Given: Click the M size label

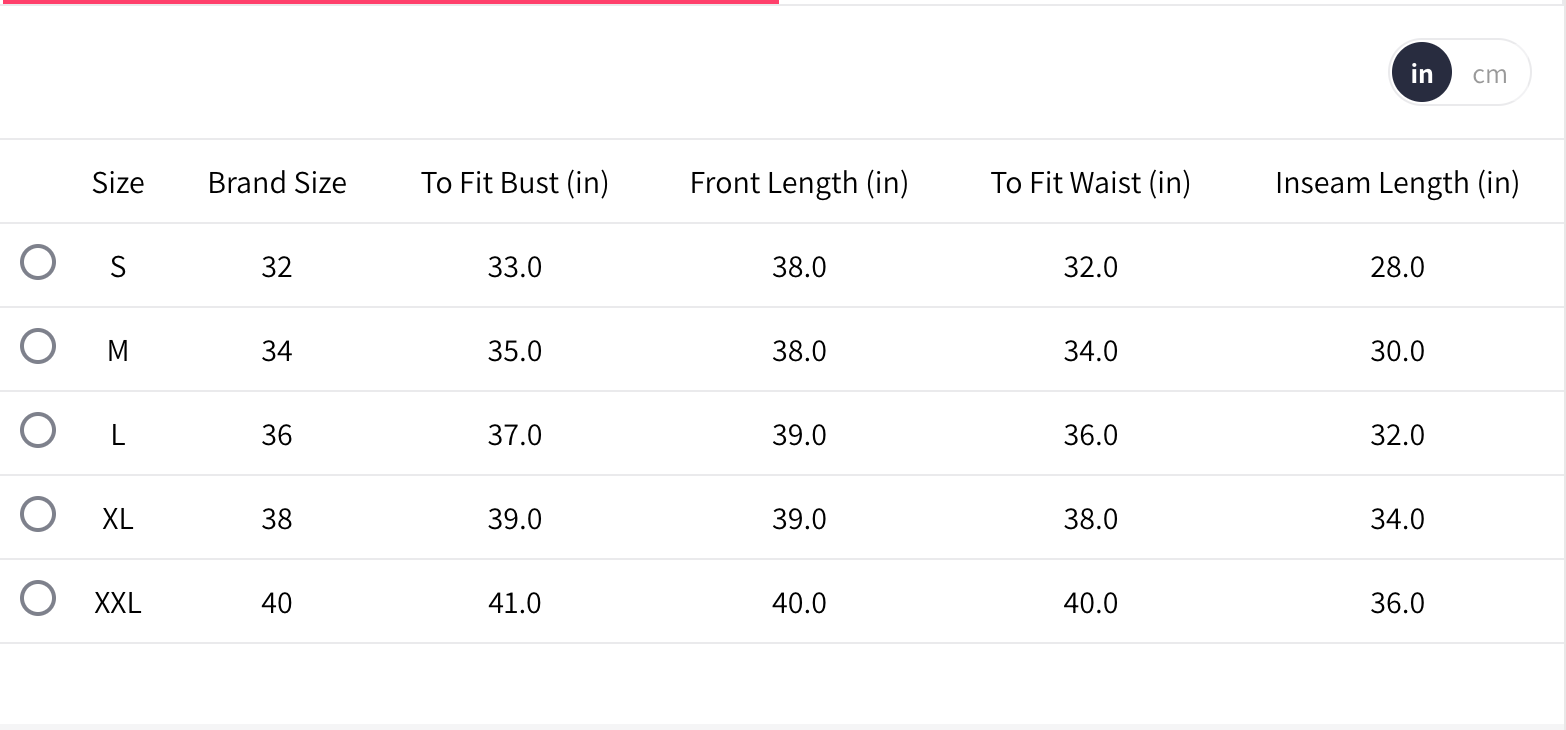Looking at the screenshot, I should pos(118,351).
